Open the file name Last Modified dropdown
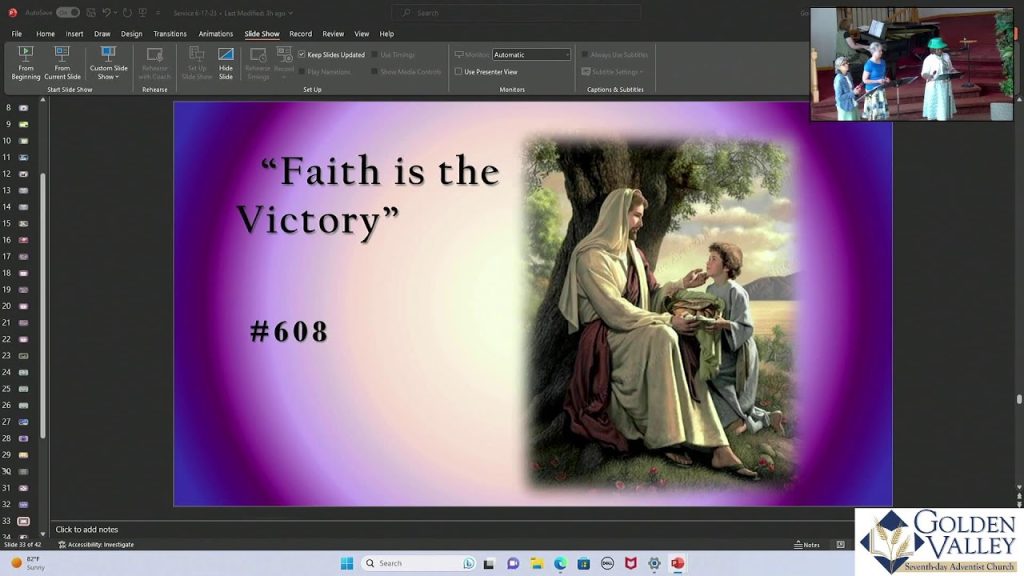This screenshot has height=576, width=1024. click(233, 12)
